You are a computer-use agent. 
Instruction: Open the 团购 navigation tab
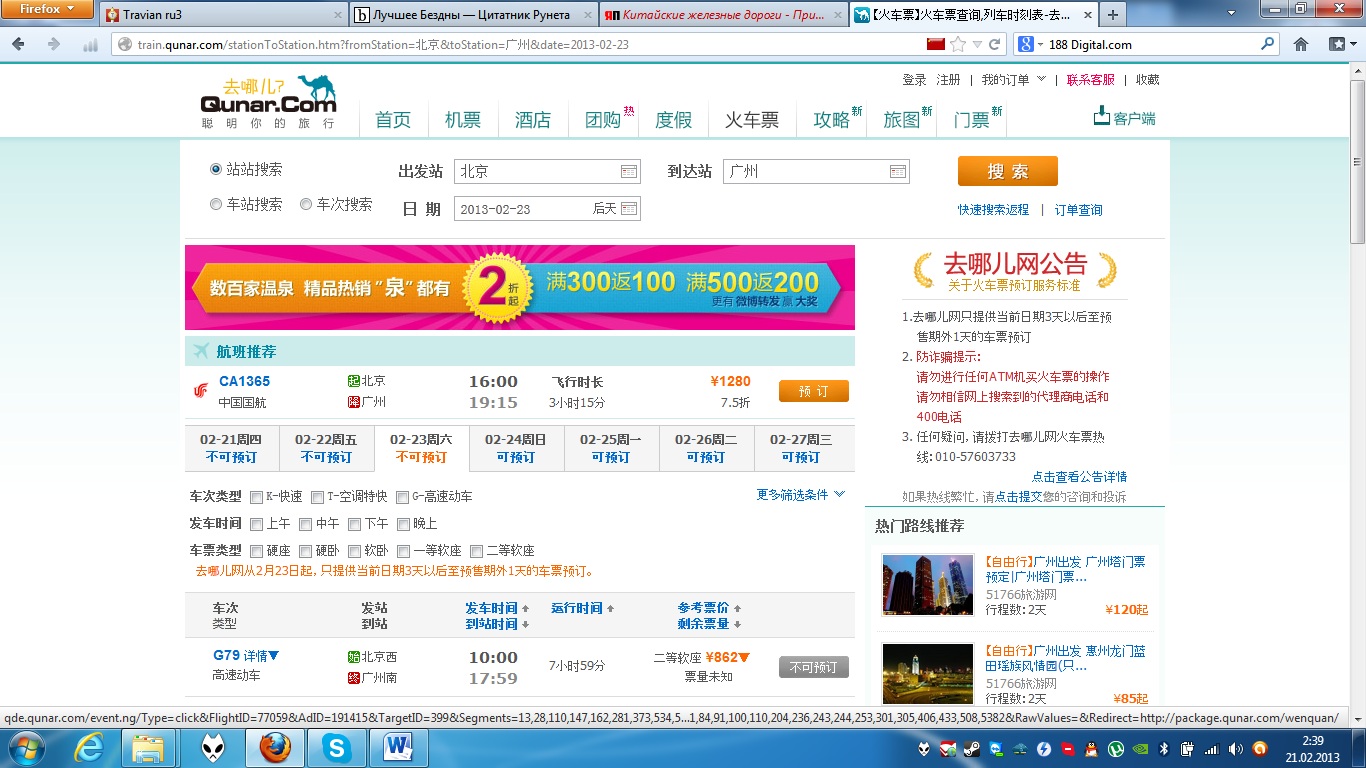[603, 120]
